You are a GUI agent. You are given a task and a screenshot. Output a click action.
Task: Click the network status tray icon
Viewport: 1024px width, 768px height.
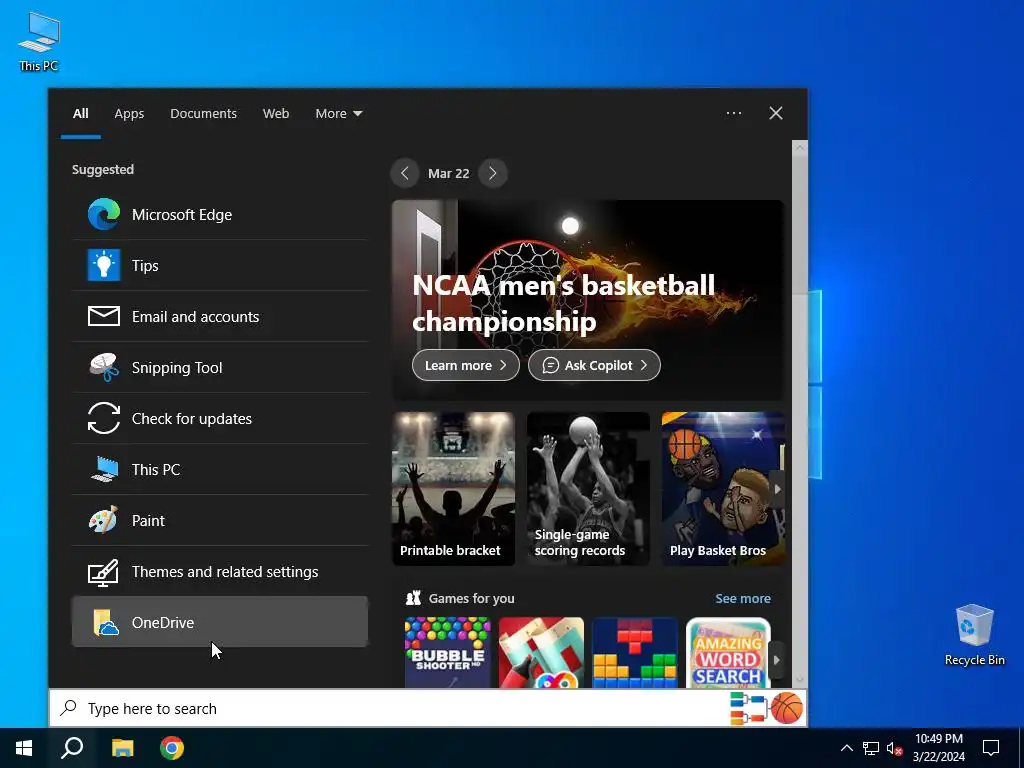click(x=871, y=748)
